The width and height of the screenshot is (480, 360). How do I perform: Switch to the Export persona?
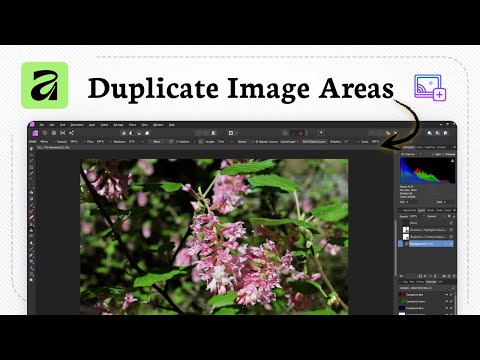pos(71,133)
